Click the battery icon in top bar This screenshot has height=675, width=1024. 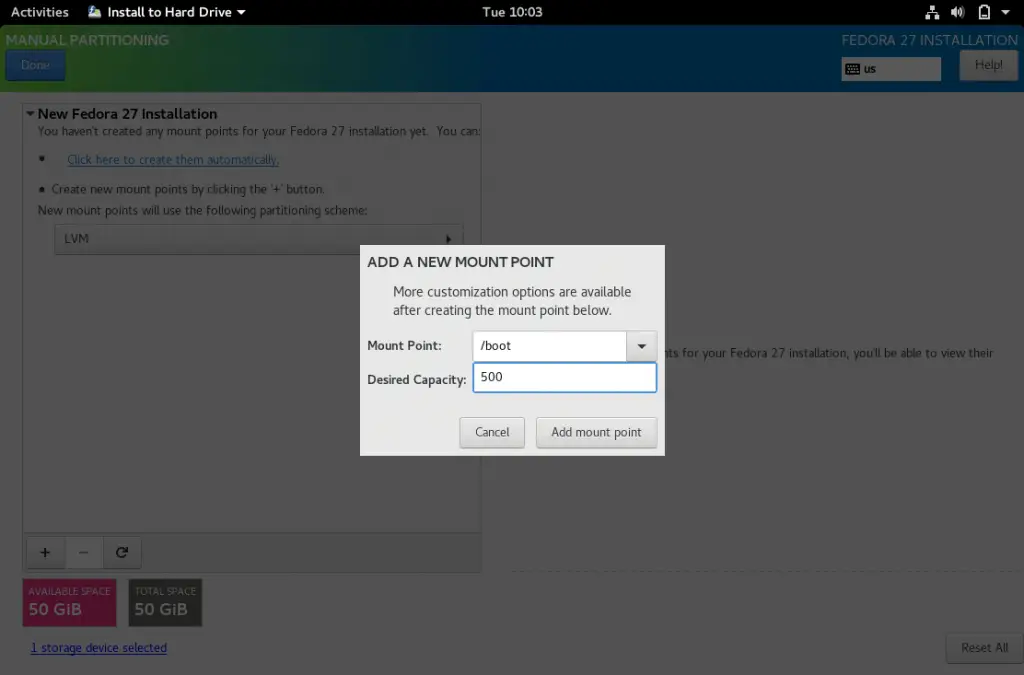point(984,12)
